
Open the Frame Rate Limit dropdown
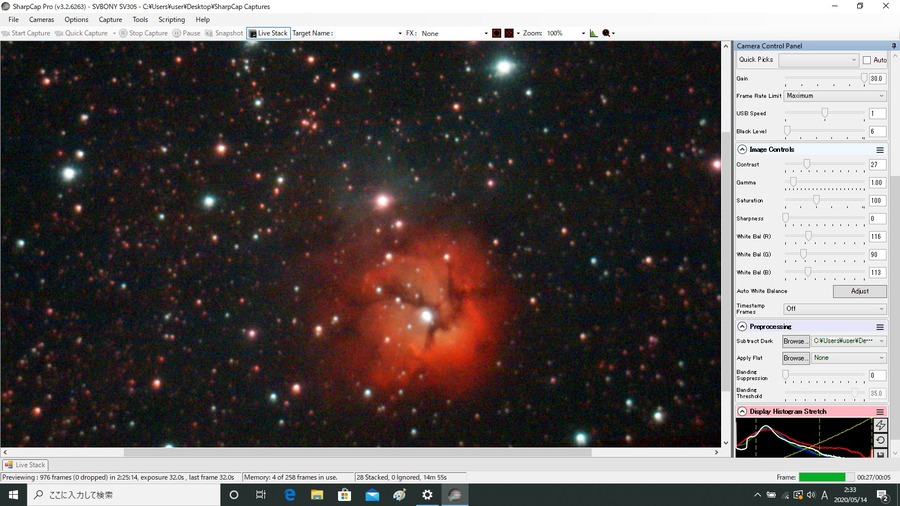[x=835, y=96]
